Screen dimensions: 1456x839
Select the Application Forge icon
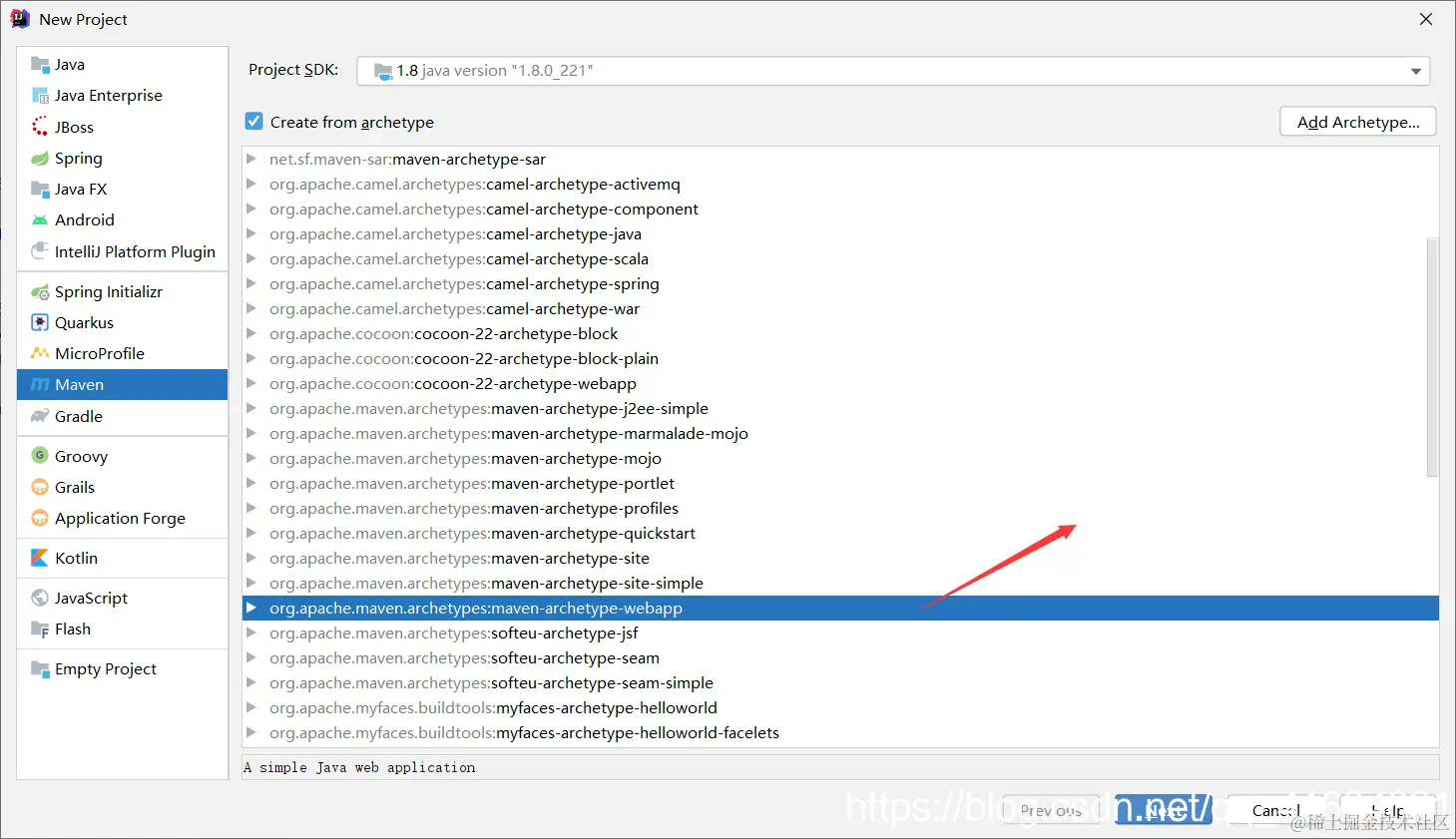(40, 518)
